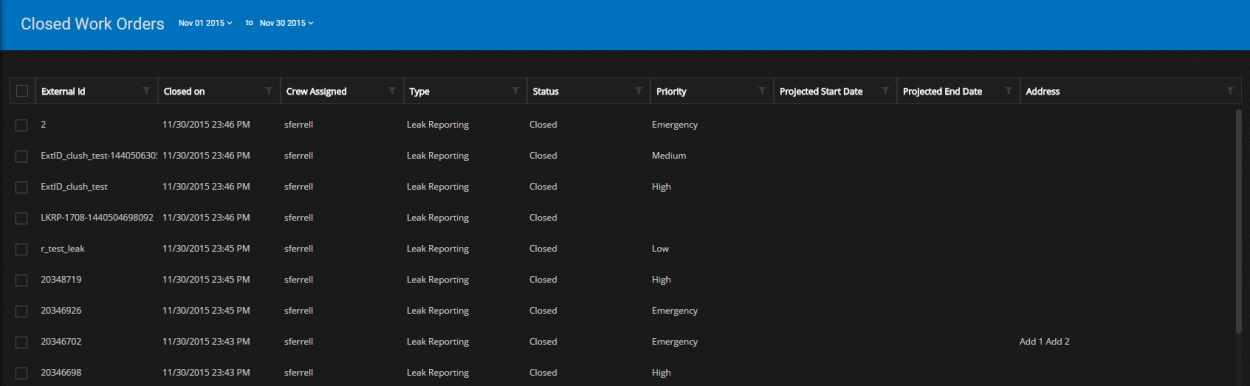Open filter icon on Crew Assigned column
The height and width of the screenshot is (386, 1250).
point(392,91)
